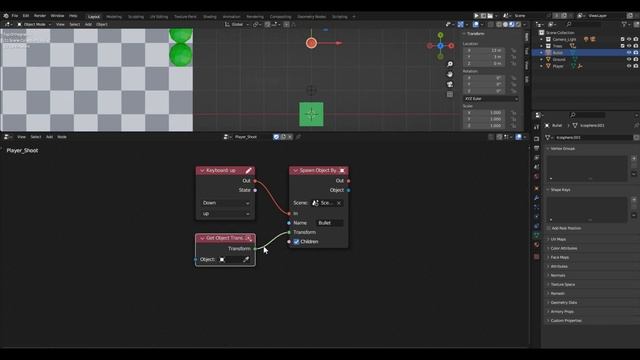Click eyedropper in Get Object Transform node

pos(246,260)
